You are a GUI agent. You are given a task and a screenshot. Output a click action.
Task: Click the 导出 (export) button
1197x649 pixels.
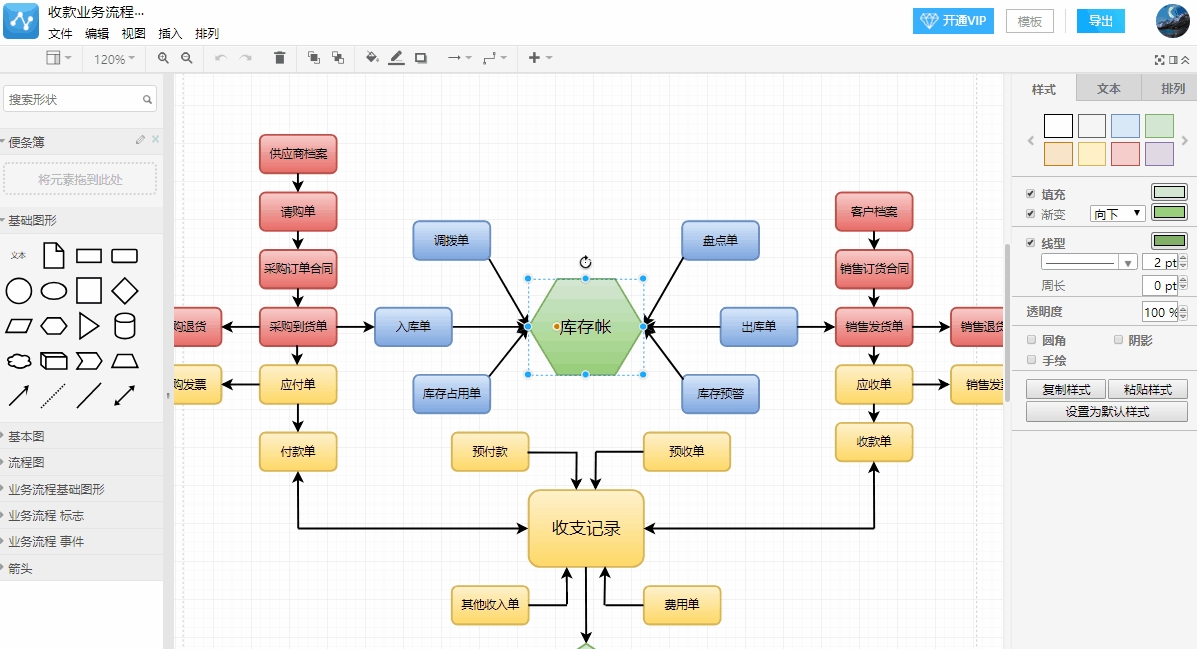(1100, 20)
